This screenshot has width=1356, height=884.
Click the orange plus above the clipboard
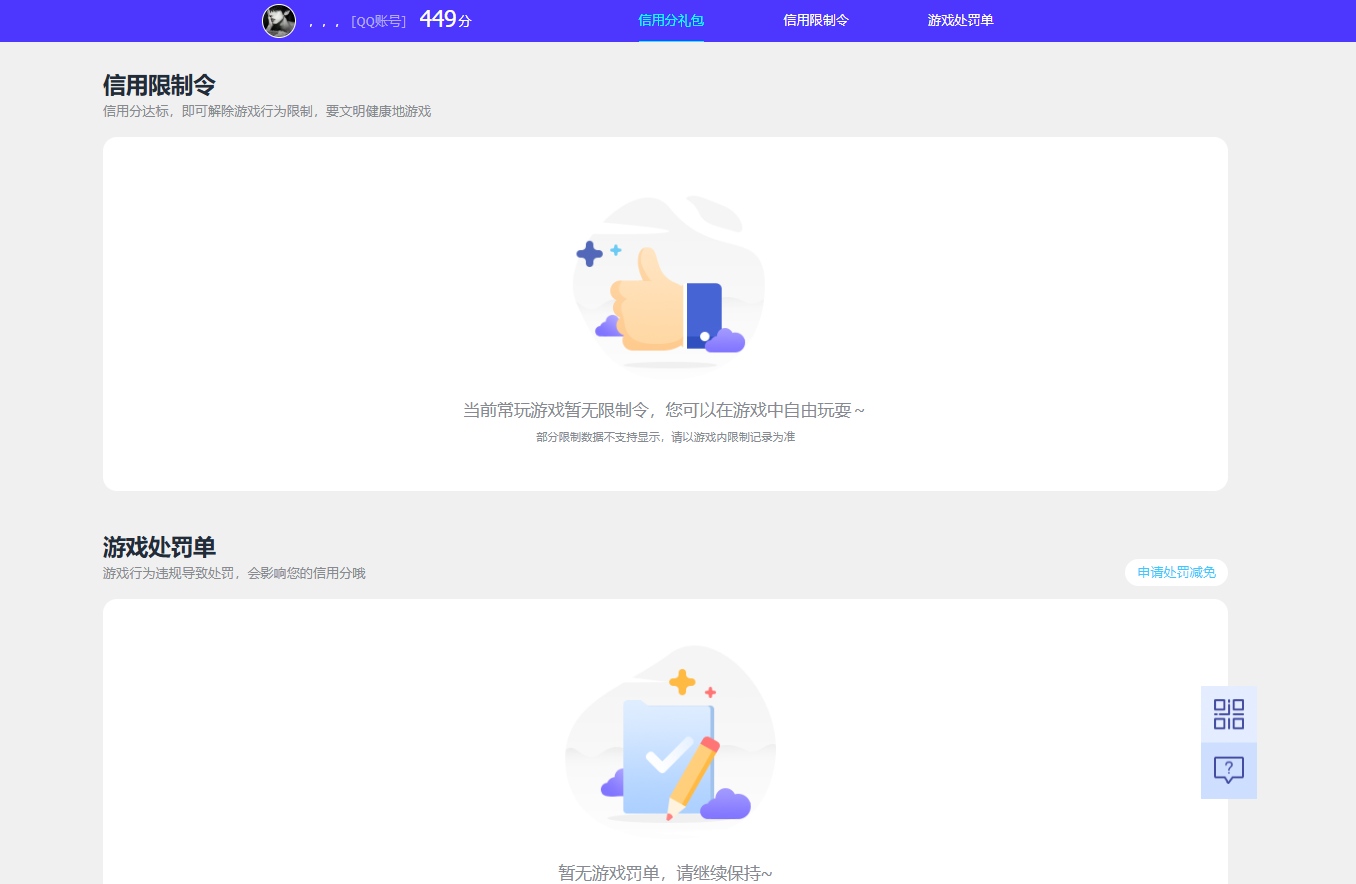tap(681, 683)
